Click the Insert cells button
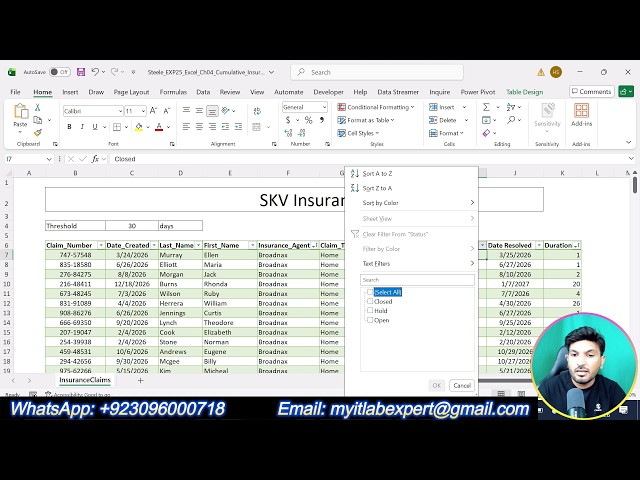 tap(442, 107)
